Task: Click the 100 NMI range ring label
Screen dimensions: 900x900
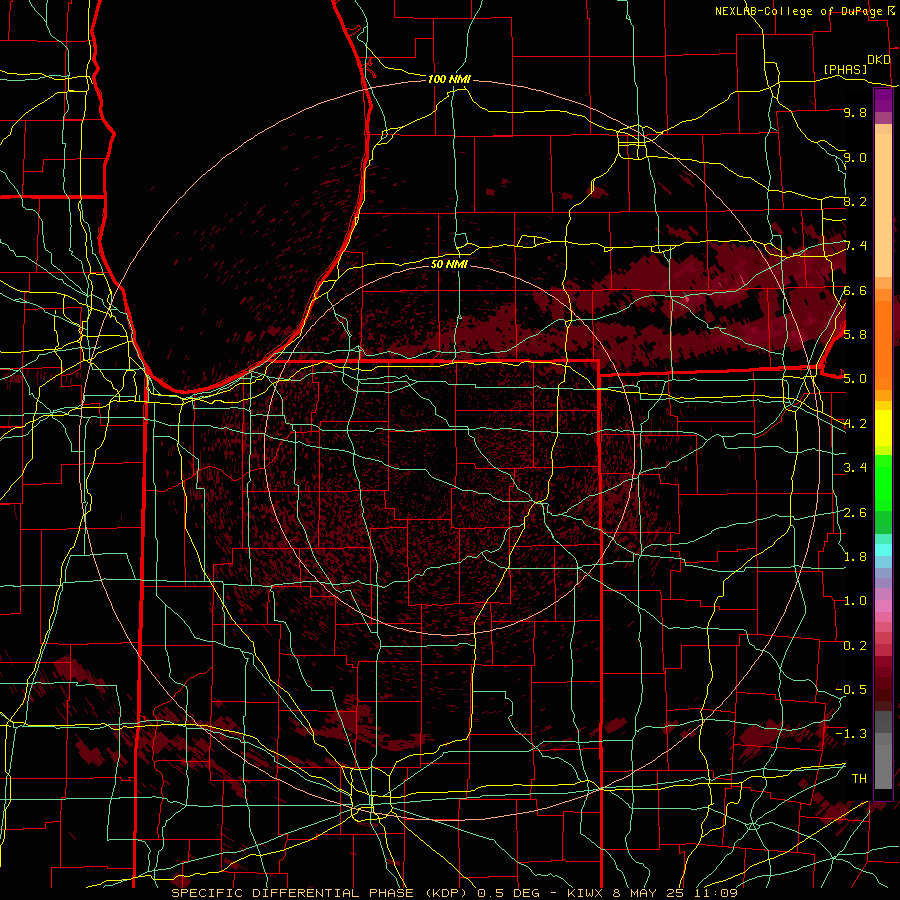Action: (x=449, y=79)
